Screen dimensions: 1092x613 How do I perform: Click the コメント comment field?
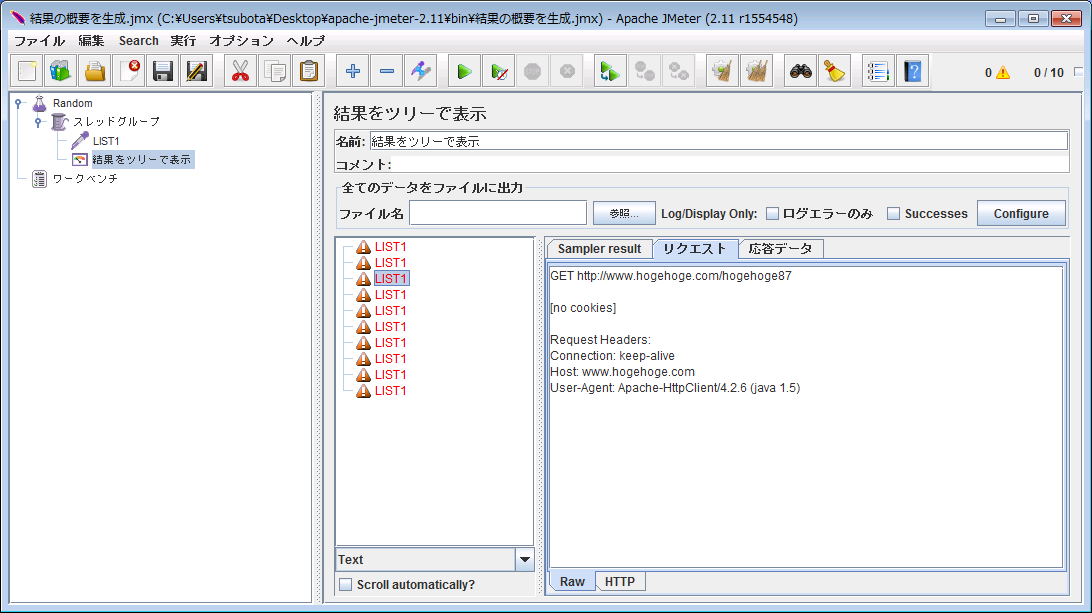tap(730, 165)
